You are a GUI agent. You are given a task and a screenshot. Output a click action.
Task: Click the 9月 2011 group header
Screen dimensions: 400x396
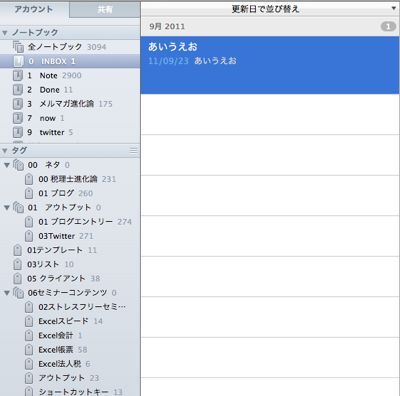pos(270,26)
